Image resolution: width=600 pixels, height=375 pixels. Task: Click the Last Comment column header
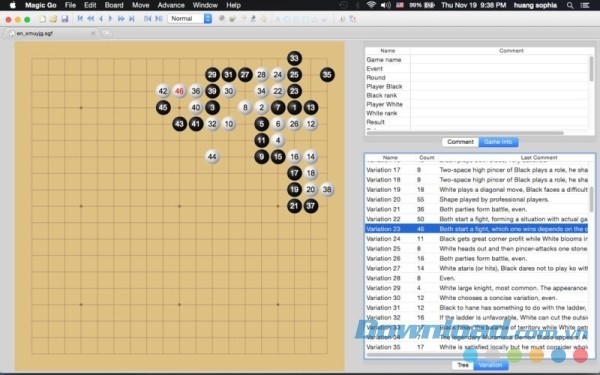pyautogui.click(x=539, y=157)
